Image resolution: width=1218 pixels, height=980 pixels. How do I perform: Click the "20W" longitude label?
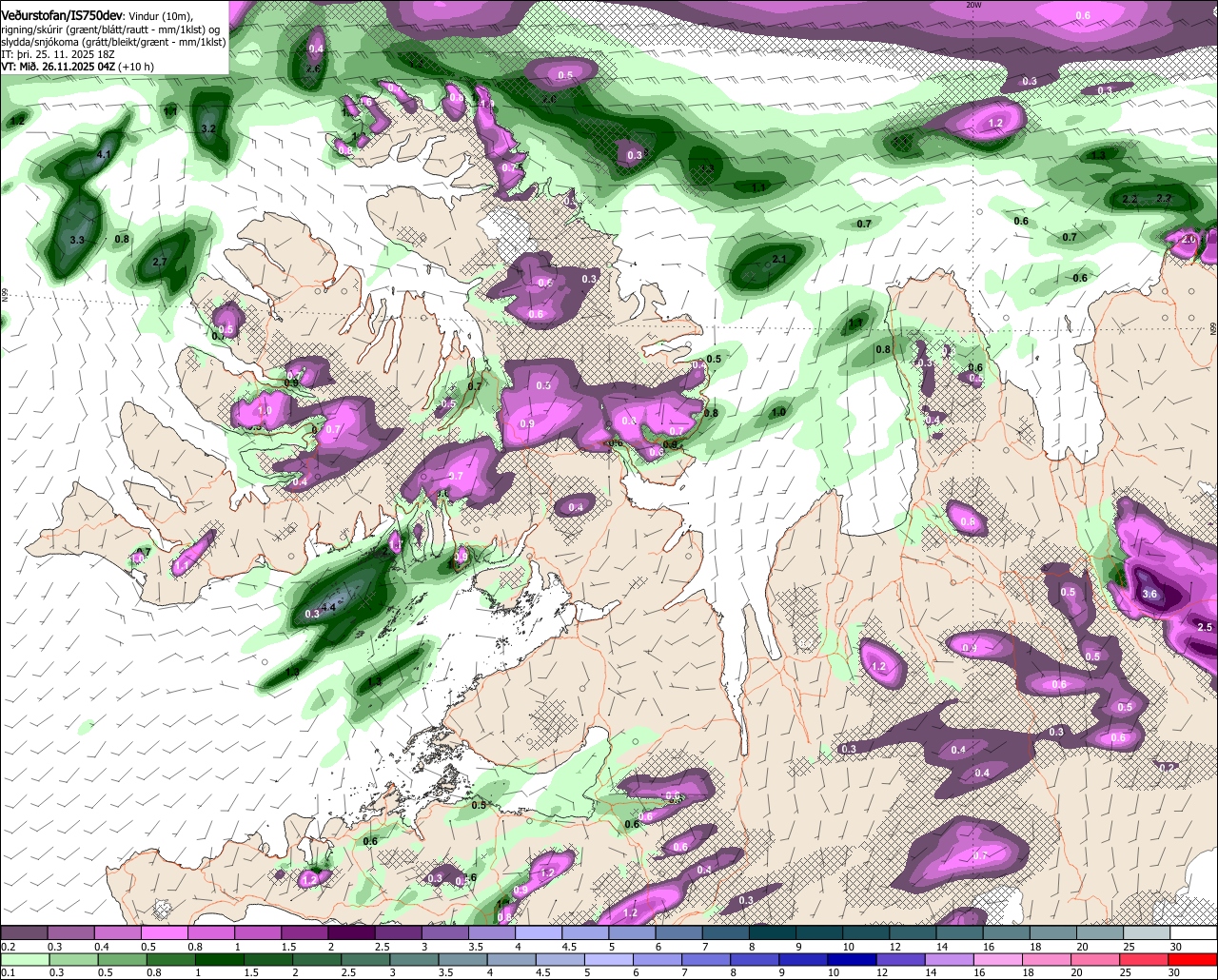coord(972,5)
